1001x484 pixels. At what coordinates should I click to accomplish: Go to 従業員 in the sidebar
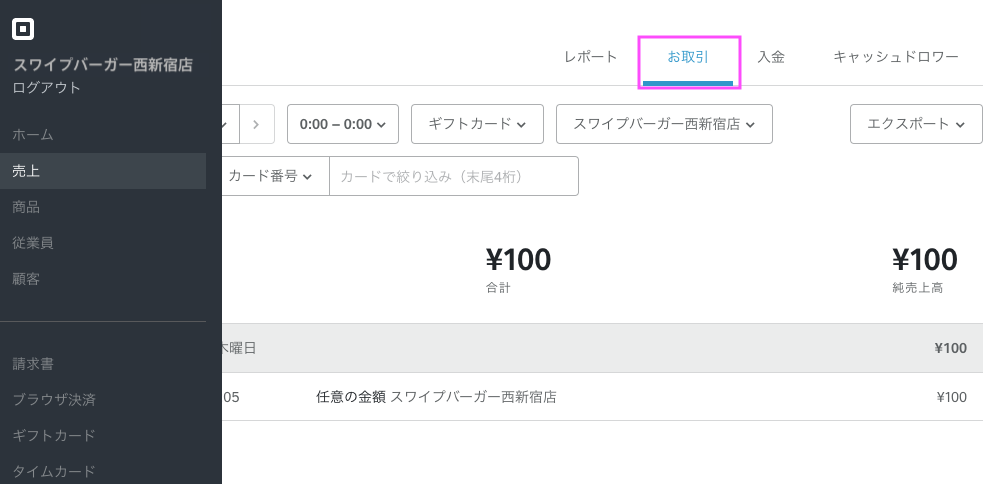pos(33,243)
